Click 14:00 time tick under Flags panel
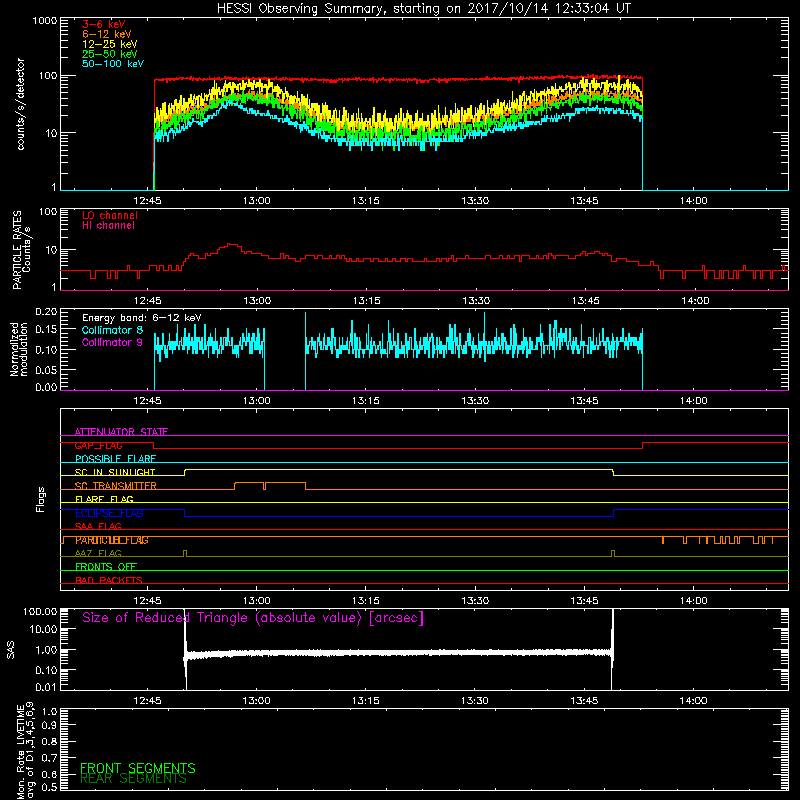Image resolution: width=800 pixels, height=800 pixels. [x=694, y=601]
